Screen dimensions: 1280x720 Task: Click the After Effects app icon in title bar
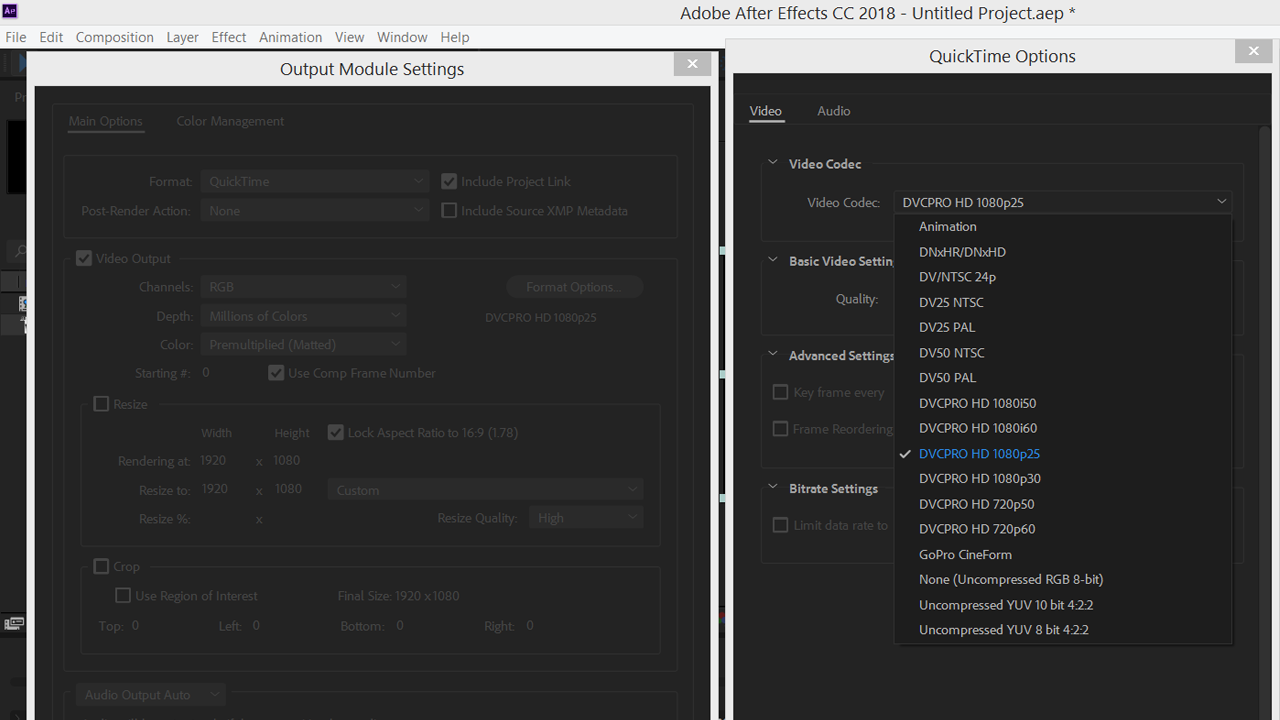(x=13, y=12)
